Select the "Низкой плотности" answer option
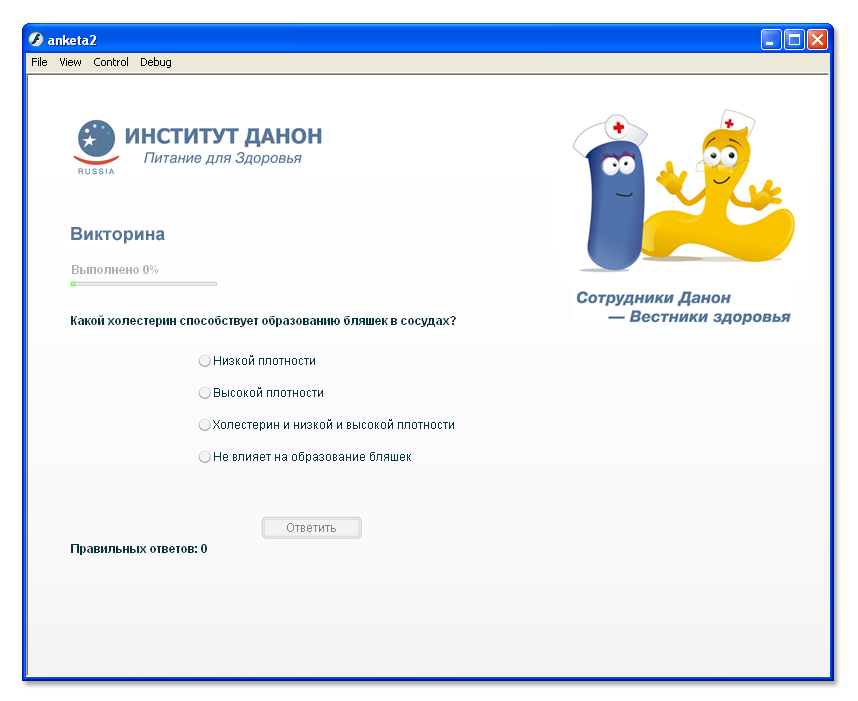Viewport: 858px width, 701px height. pos(204,360)
